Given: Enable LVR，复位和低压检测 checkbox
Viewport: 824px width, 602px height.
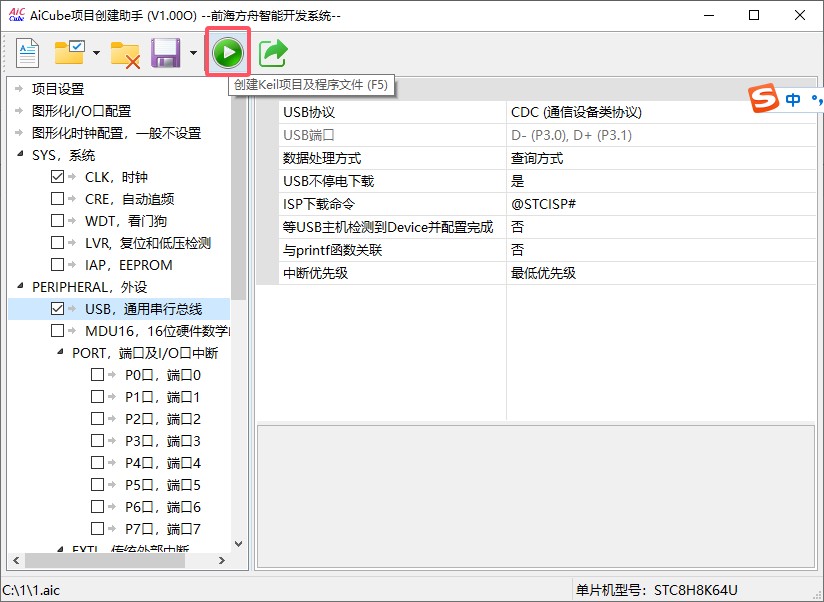Looking at the screenshot, I should coord(57,243).
